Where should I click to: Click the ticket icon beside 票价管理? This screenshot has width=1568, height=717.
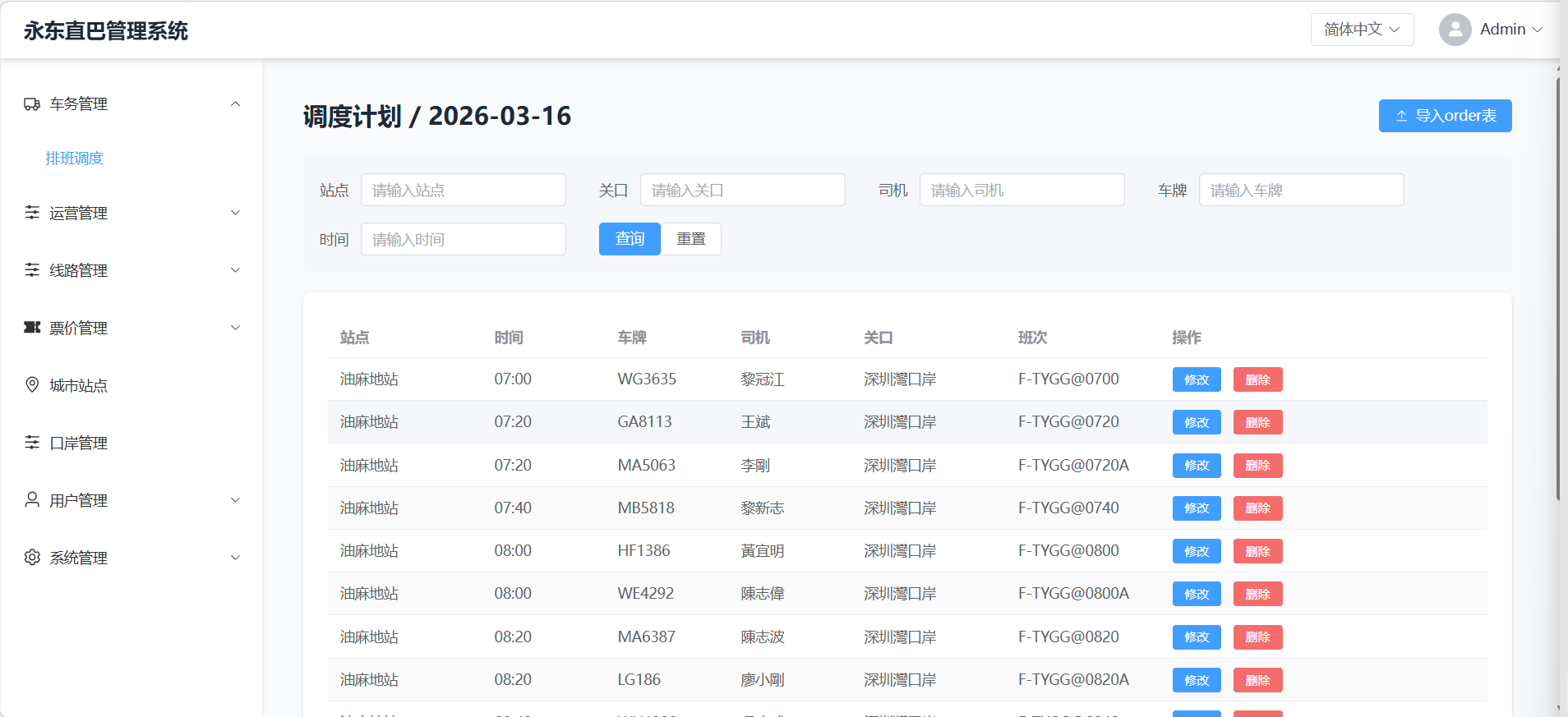pos(32,328)
